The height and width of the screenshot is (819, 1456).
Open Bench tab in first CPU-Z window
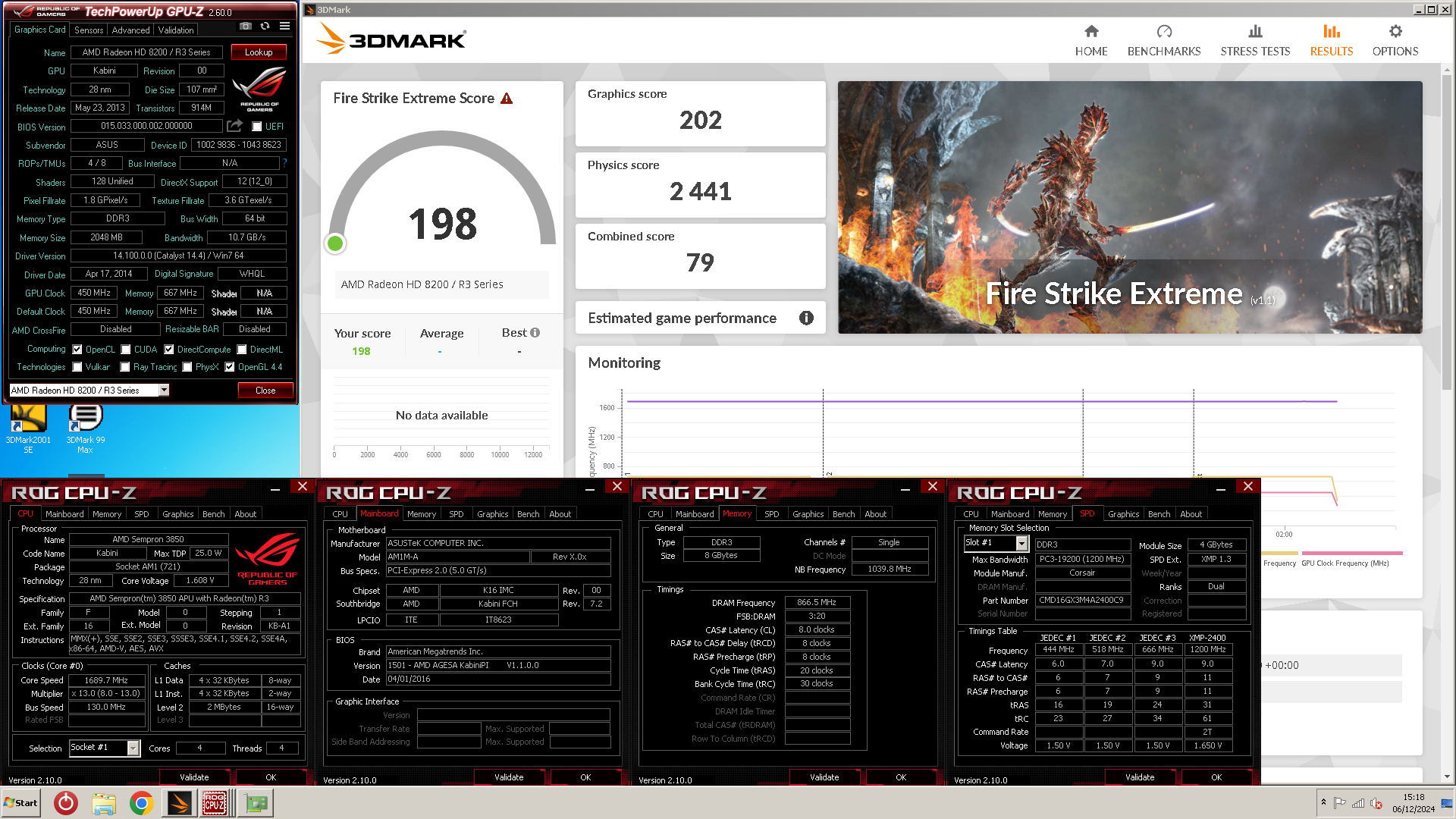click(214, 513)
